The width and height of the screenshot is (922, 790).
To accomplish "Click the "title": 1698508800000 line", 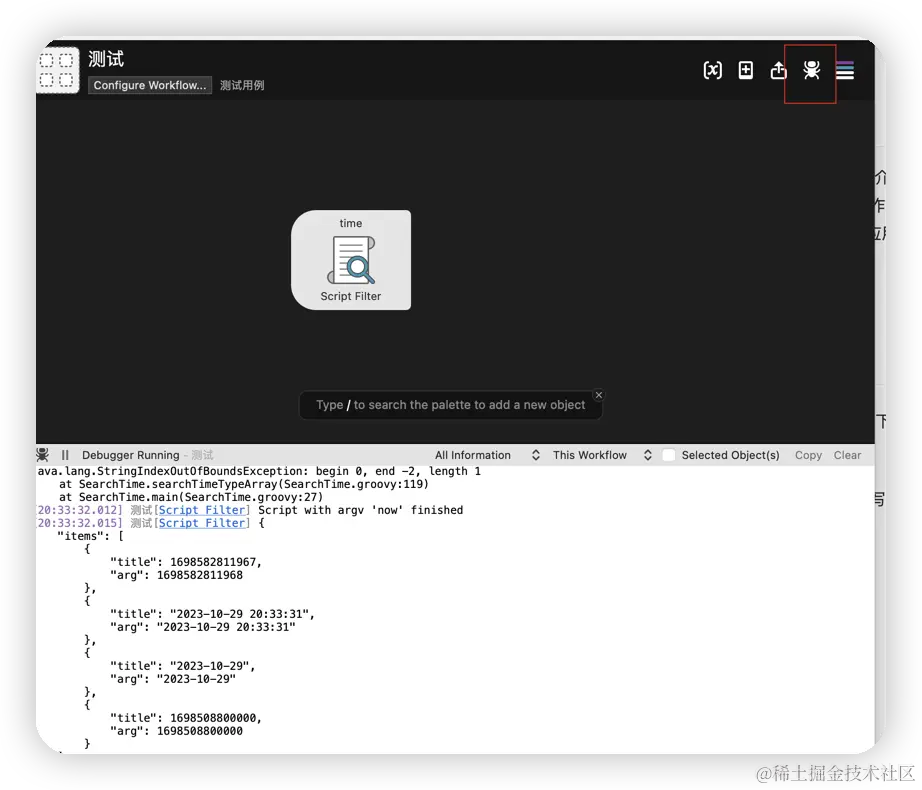I will pos(186,718).
